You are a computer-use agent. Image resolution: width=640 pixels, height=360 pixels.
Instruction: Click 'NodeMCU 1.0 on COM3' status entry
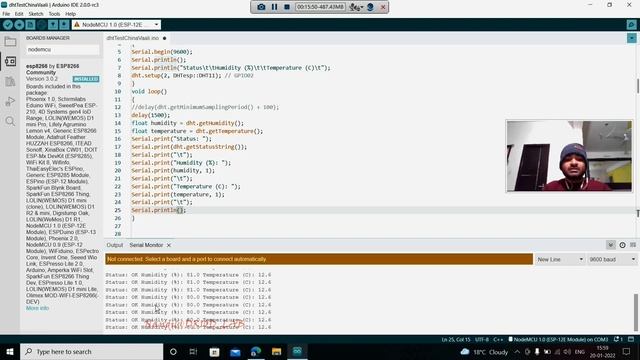[x=558, y=339]
